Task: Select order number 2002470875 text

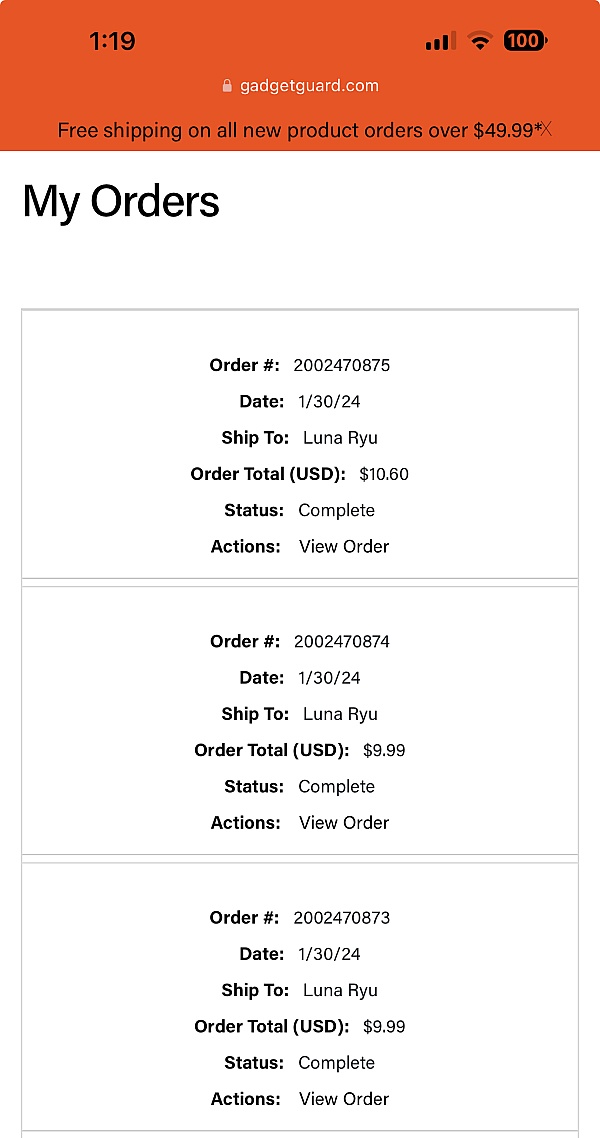Action: (342, 365)
